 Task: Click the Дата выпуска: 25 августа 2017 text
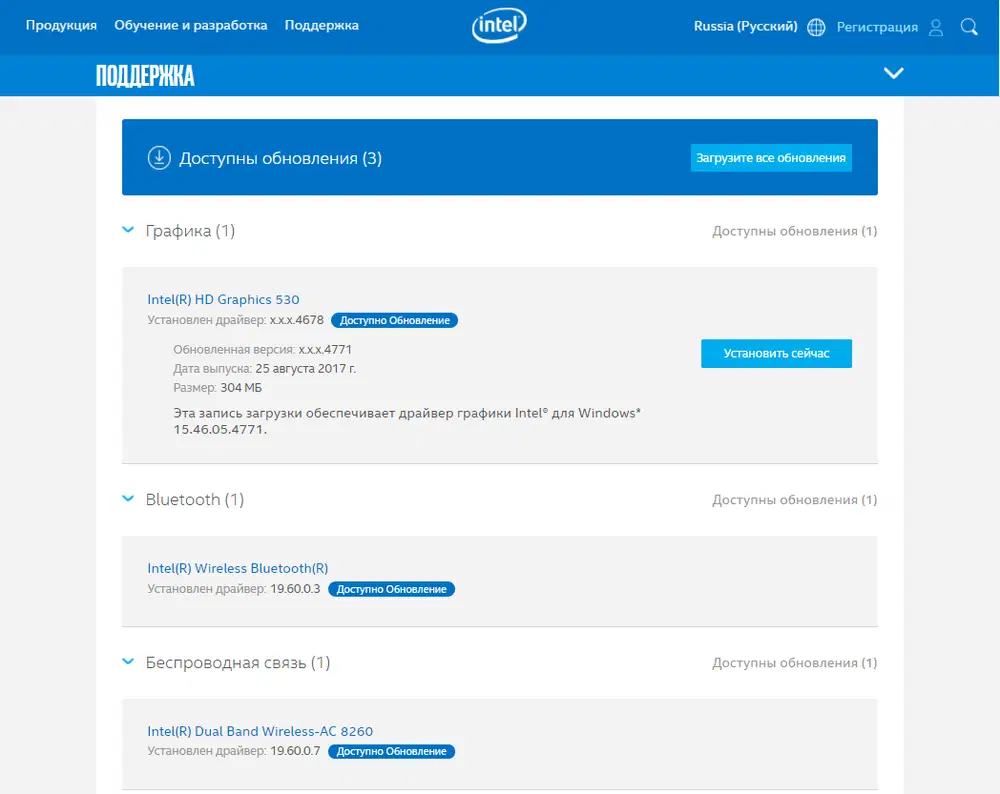click(x=265, y=369)
